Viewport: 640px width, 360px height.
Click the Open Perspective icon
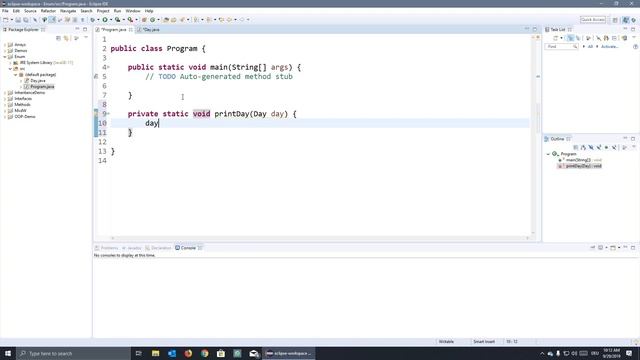(615, 20)
